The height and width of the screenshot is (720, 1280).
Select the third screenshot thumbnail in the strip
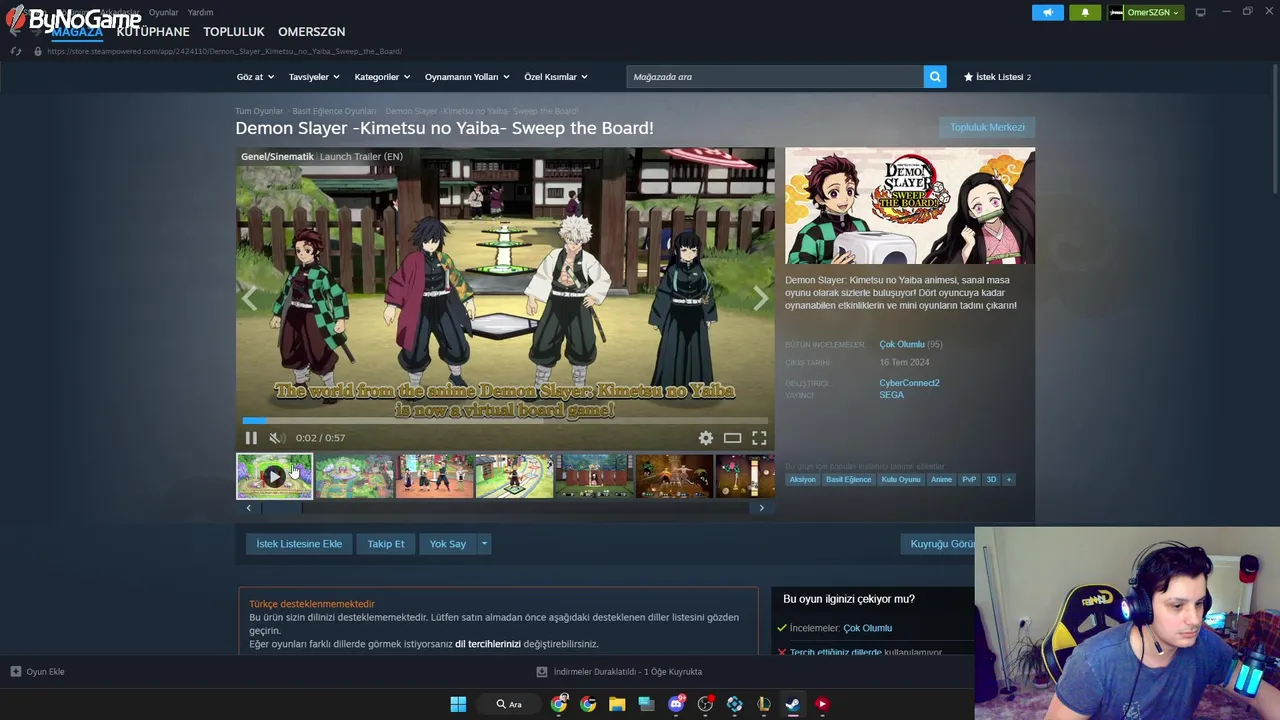click(x=434, y=476)
